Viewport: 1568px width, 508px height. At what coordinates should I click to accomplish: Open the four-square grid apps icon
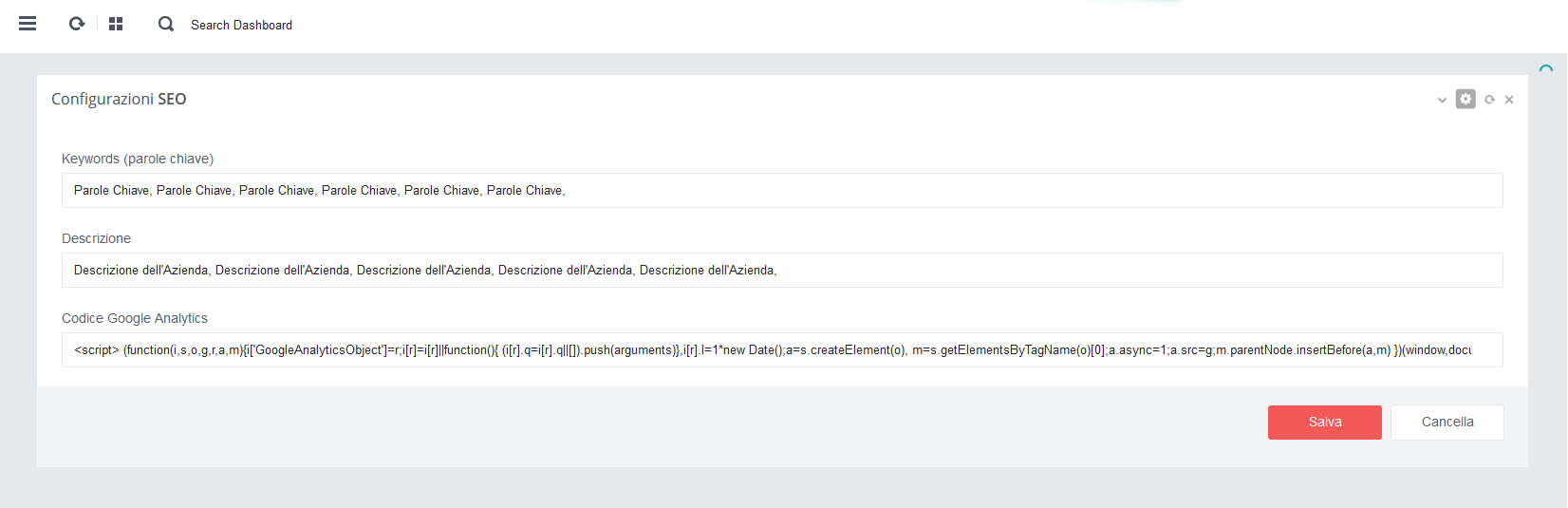(116, 24)
